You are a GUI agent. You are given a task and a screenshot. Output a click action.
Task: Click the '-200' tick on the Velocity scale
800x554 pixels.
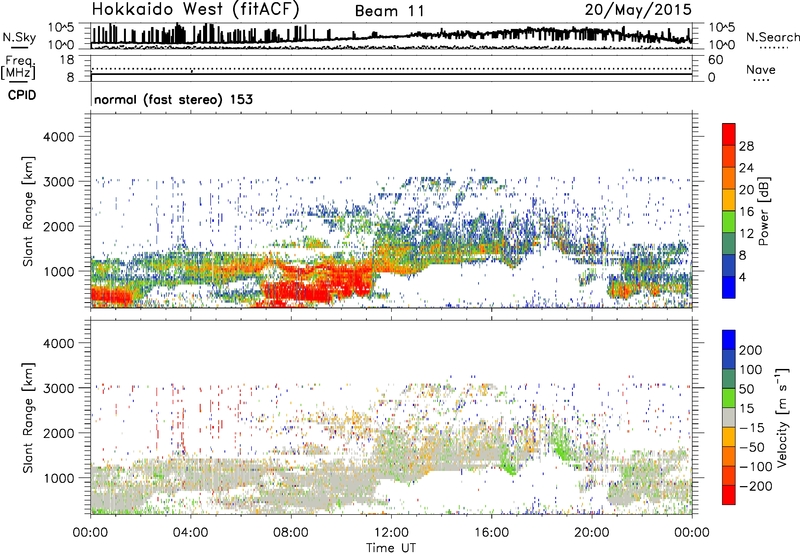click(x=756, y=486)
